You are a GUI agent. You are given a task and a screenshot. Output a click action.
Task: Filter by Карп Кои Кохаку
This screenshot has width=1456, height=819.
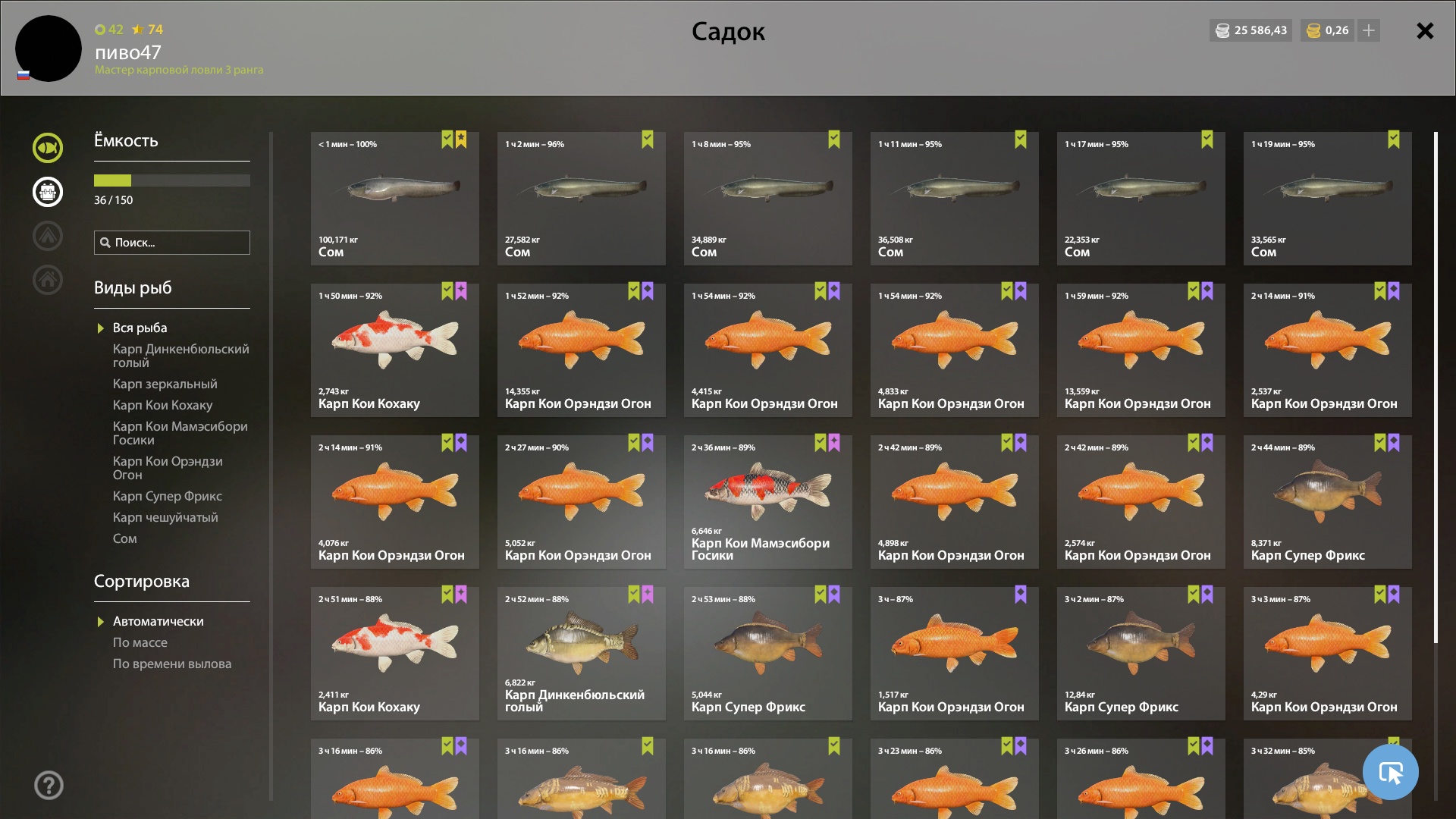163,405
